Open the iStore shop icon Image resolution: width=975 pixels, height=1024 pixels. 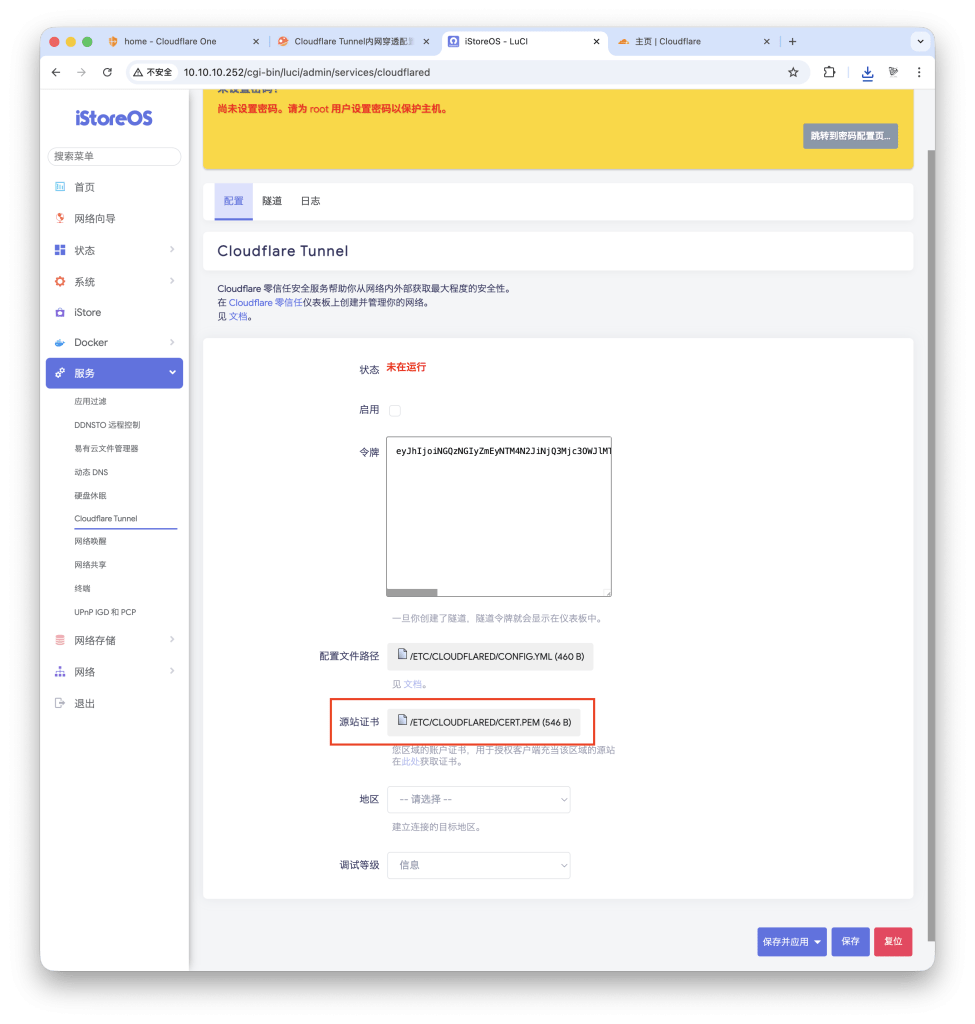pos(60,313)
